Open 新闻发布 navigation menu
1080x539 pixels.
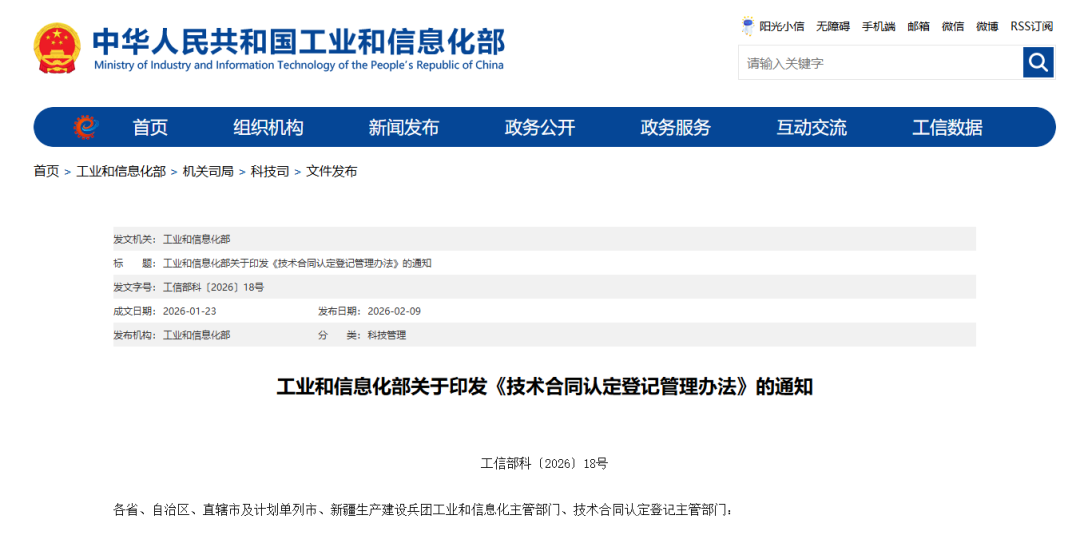click(404, 127)
